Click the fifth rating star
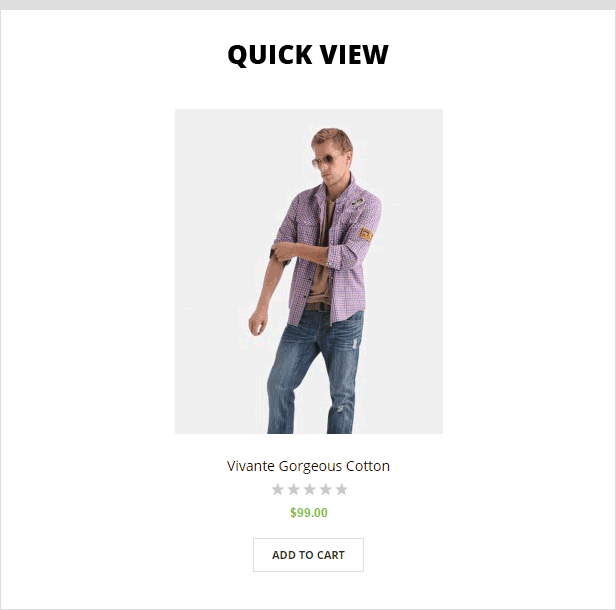Viewport: 616px width, 610px height. (x=341, y=489)
